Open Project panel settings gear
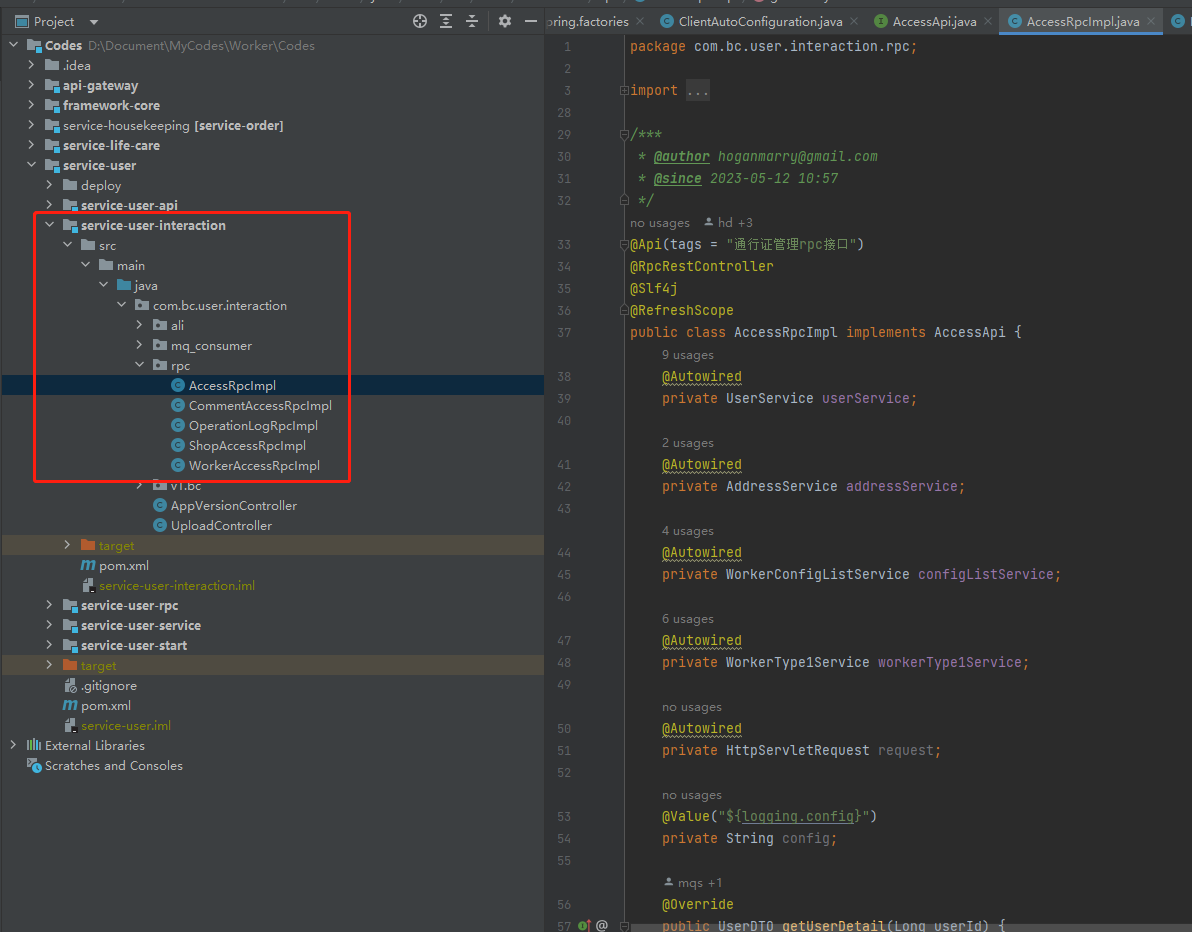The image size is (1192, 932). [x=505, y=21]
